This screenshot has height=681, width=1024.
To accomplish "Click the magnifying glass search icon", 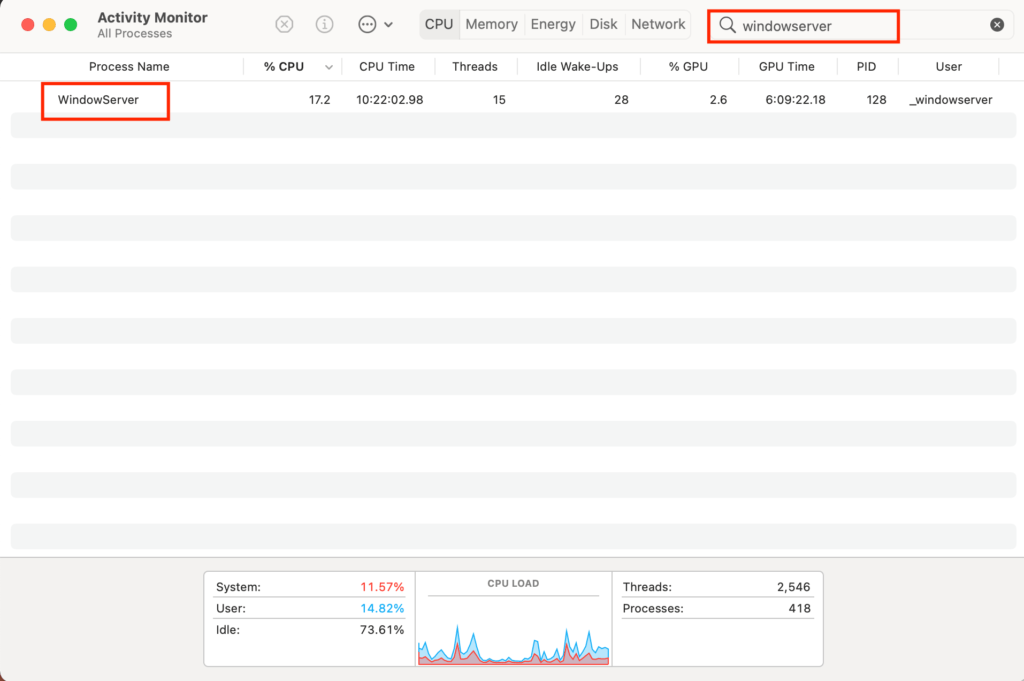I will point(728,25).
